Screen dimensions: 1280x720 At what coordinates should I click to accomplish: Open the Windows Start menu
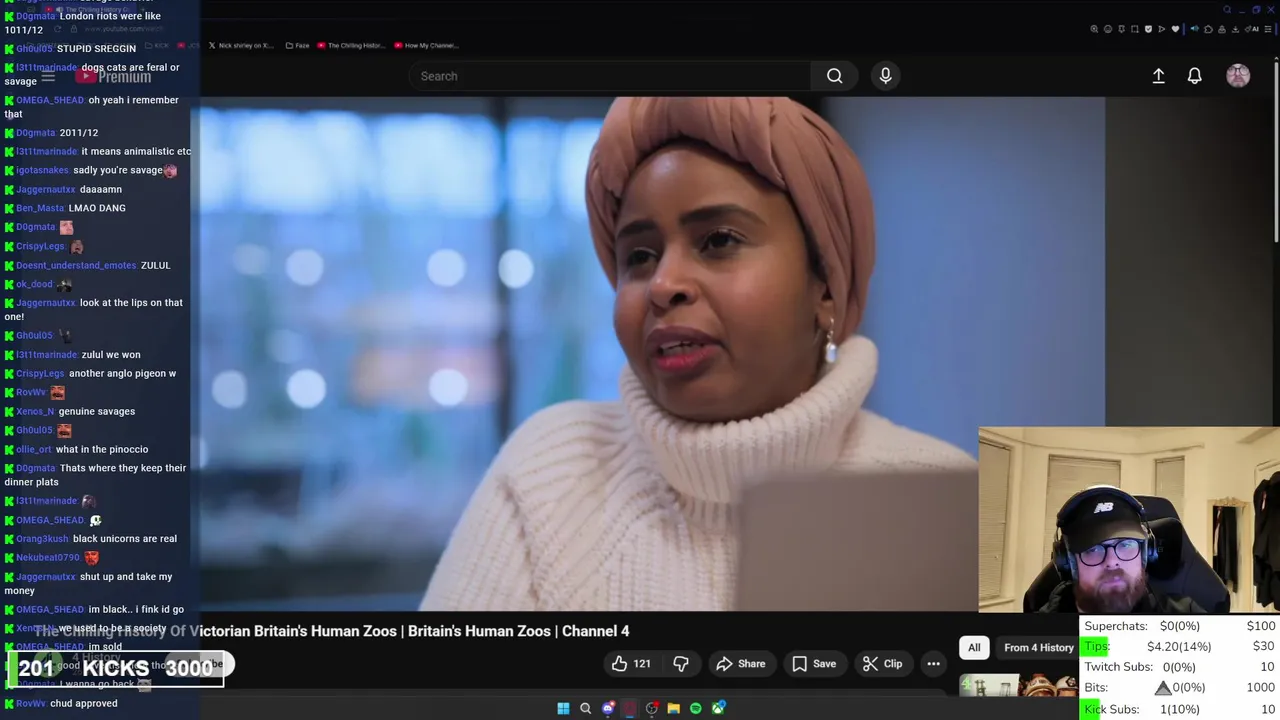coord(563,709)
